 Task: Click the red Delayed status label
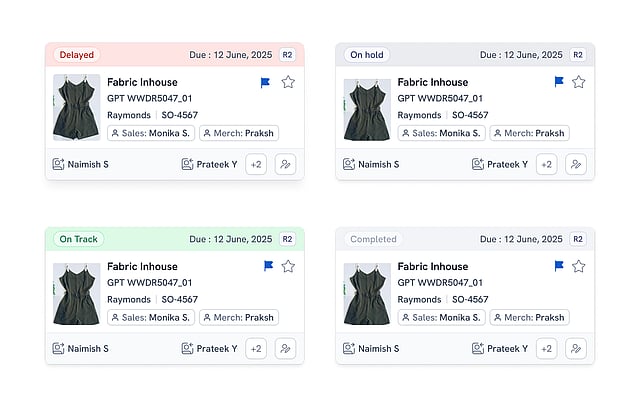coord(77,55)
